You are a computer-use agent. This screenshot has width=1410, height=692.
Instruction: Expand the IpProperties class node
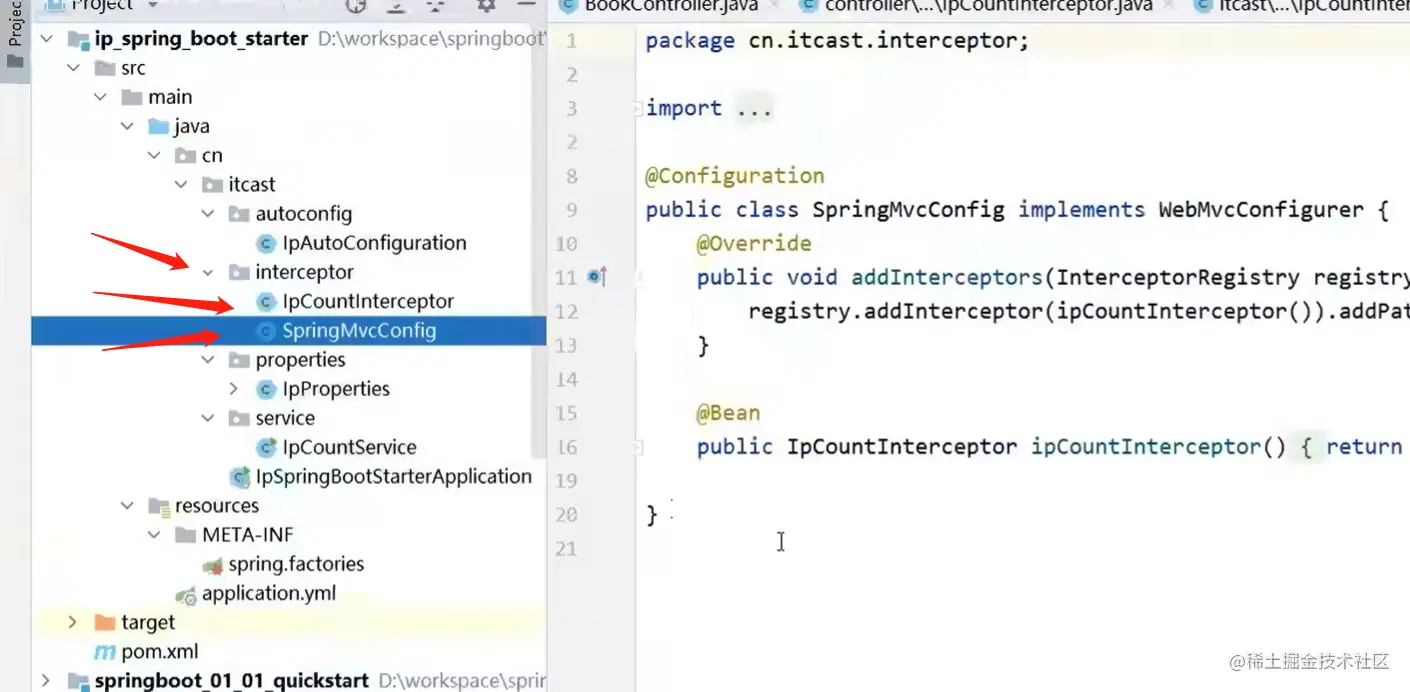click(234, 389)
